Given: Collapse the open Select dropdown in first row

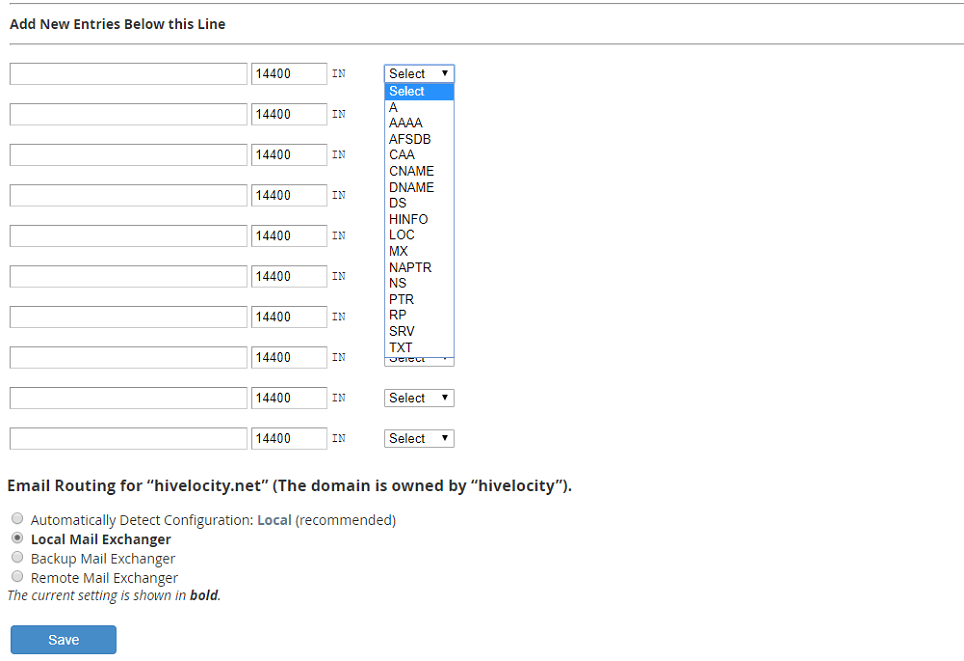Looking at the screenshot, I should (x=418, y=74).
